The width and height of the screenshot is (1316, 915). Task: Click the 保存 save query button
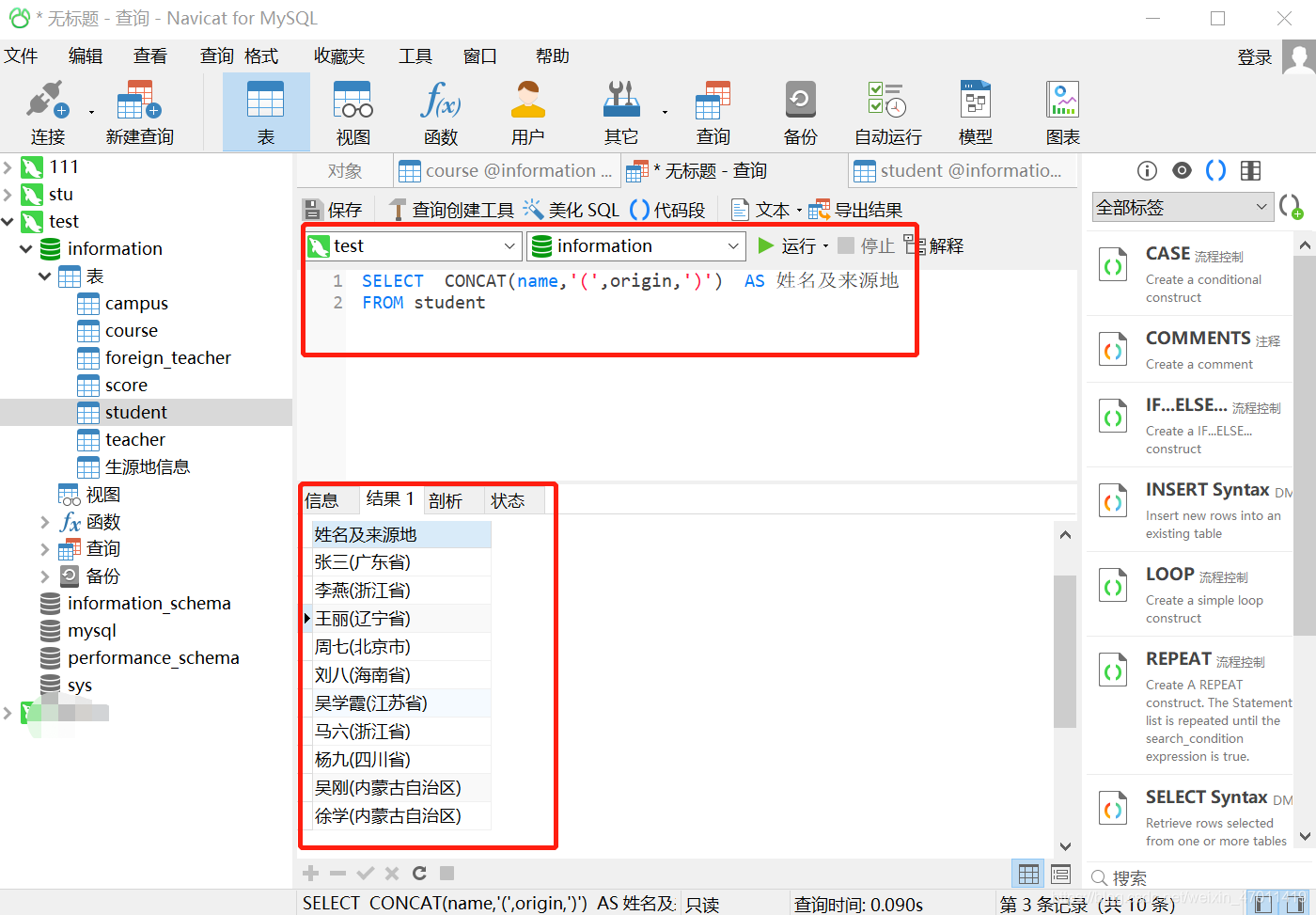point(333,210)
